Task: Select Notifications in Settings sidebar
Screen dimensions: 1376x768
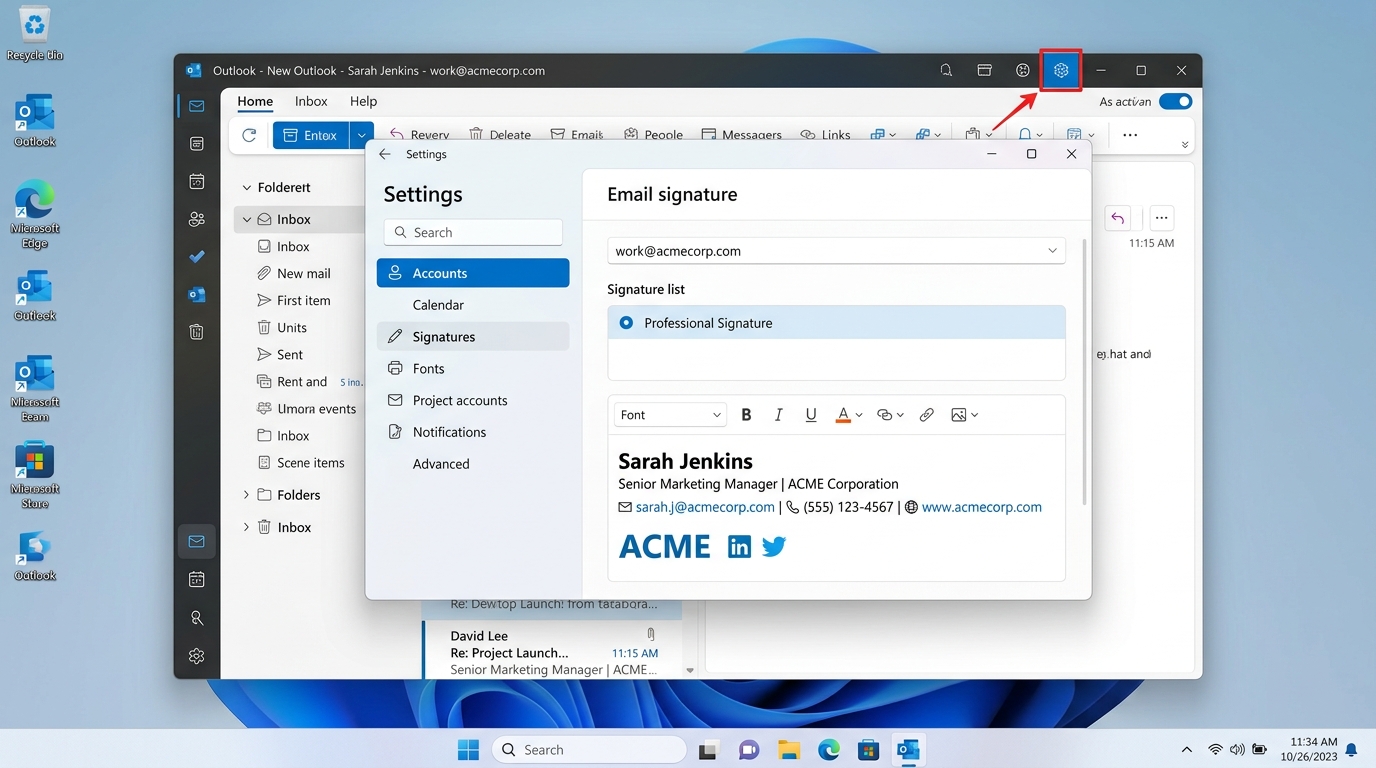Action: point(473,432)
